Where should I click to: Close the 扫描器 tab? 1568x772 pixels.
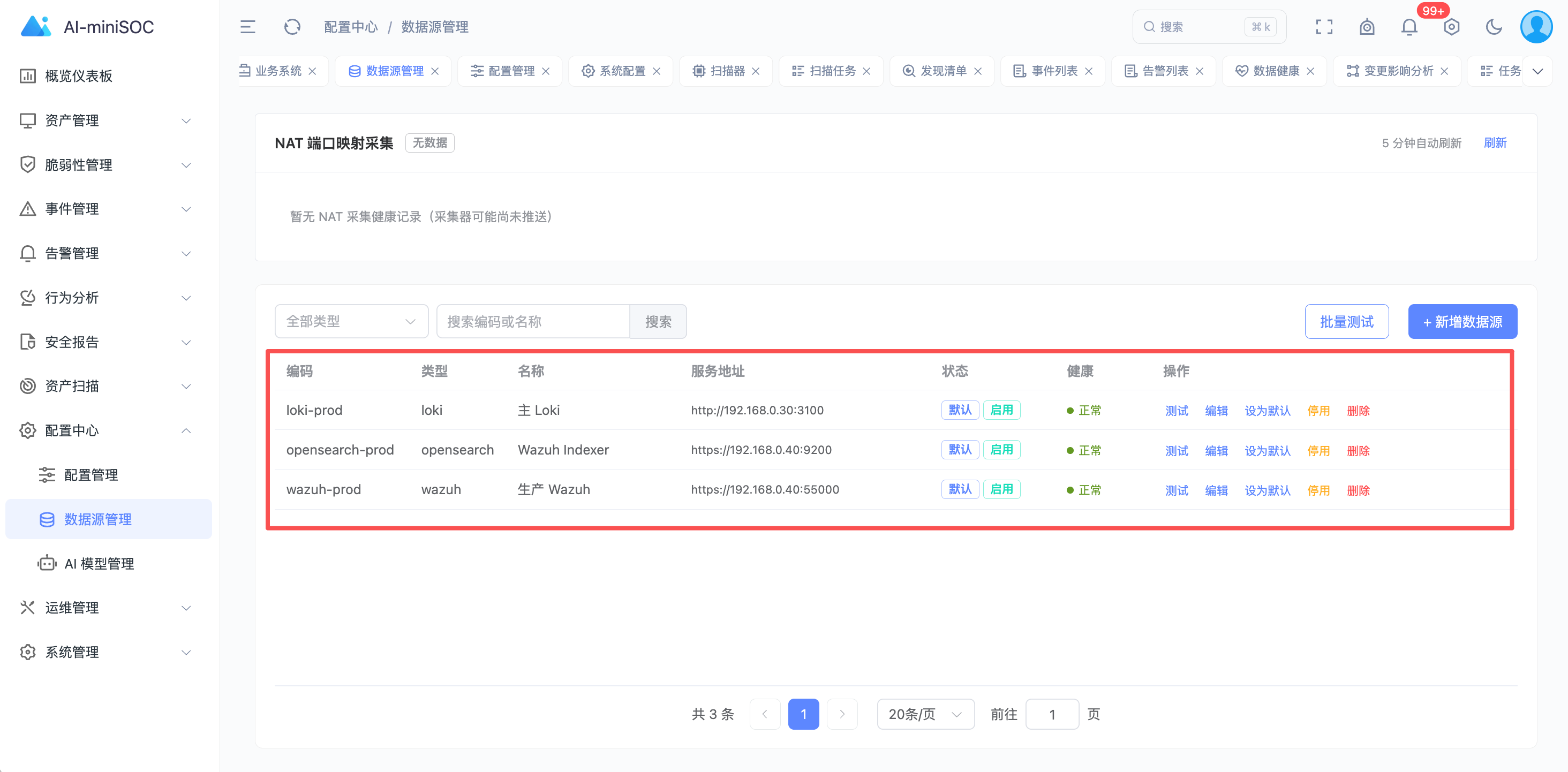tap(756, 71)
